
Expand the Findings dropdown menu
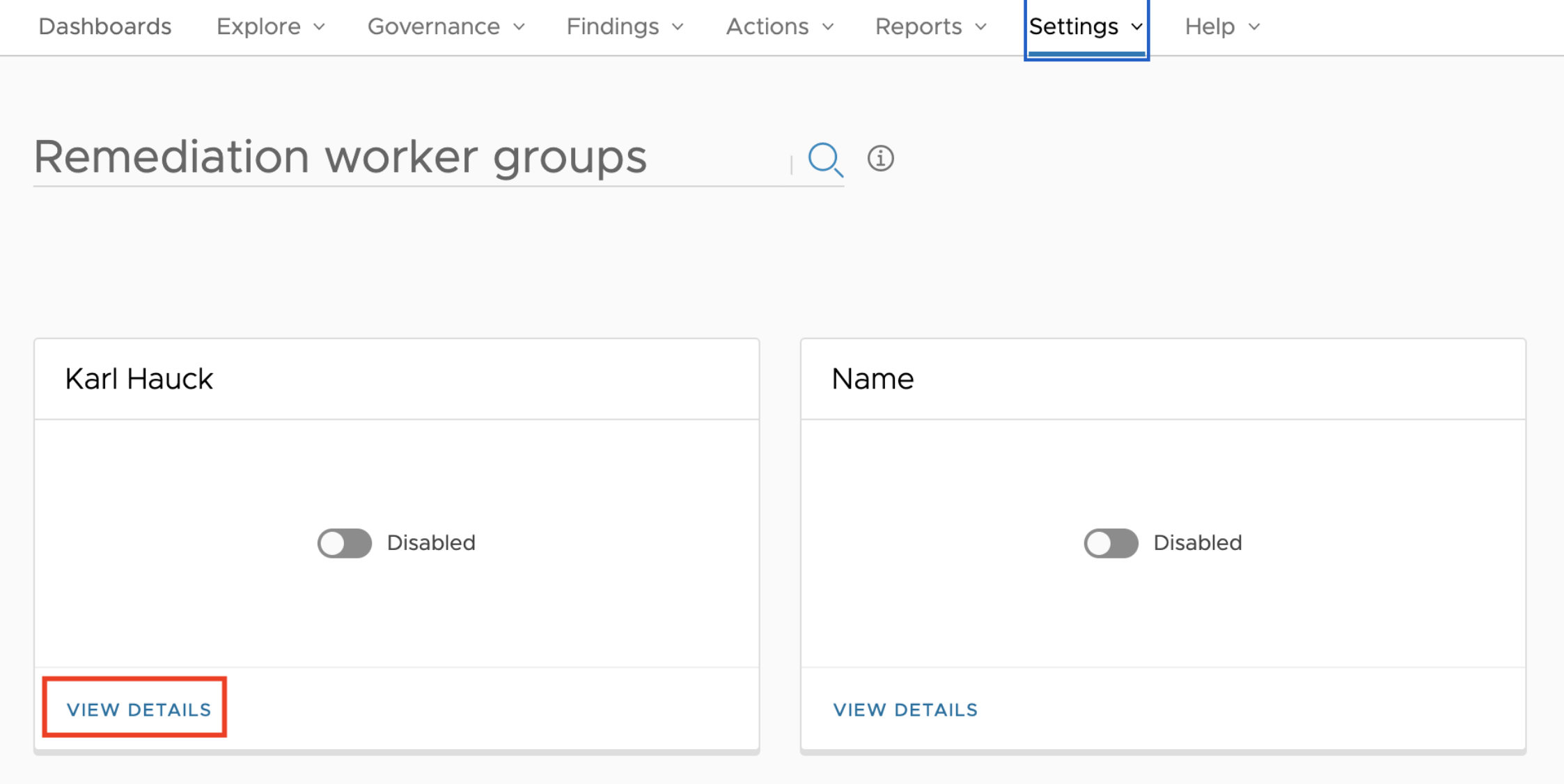(625, 26)
